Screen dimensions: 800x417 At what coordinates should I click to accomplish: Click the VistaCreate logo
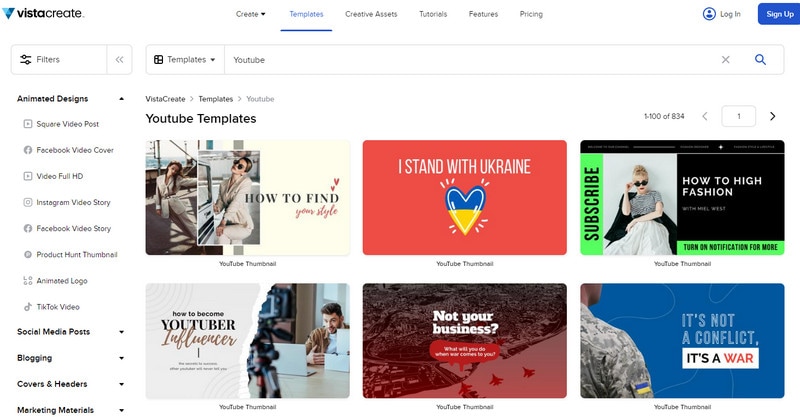click(x=43, y=13)
